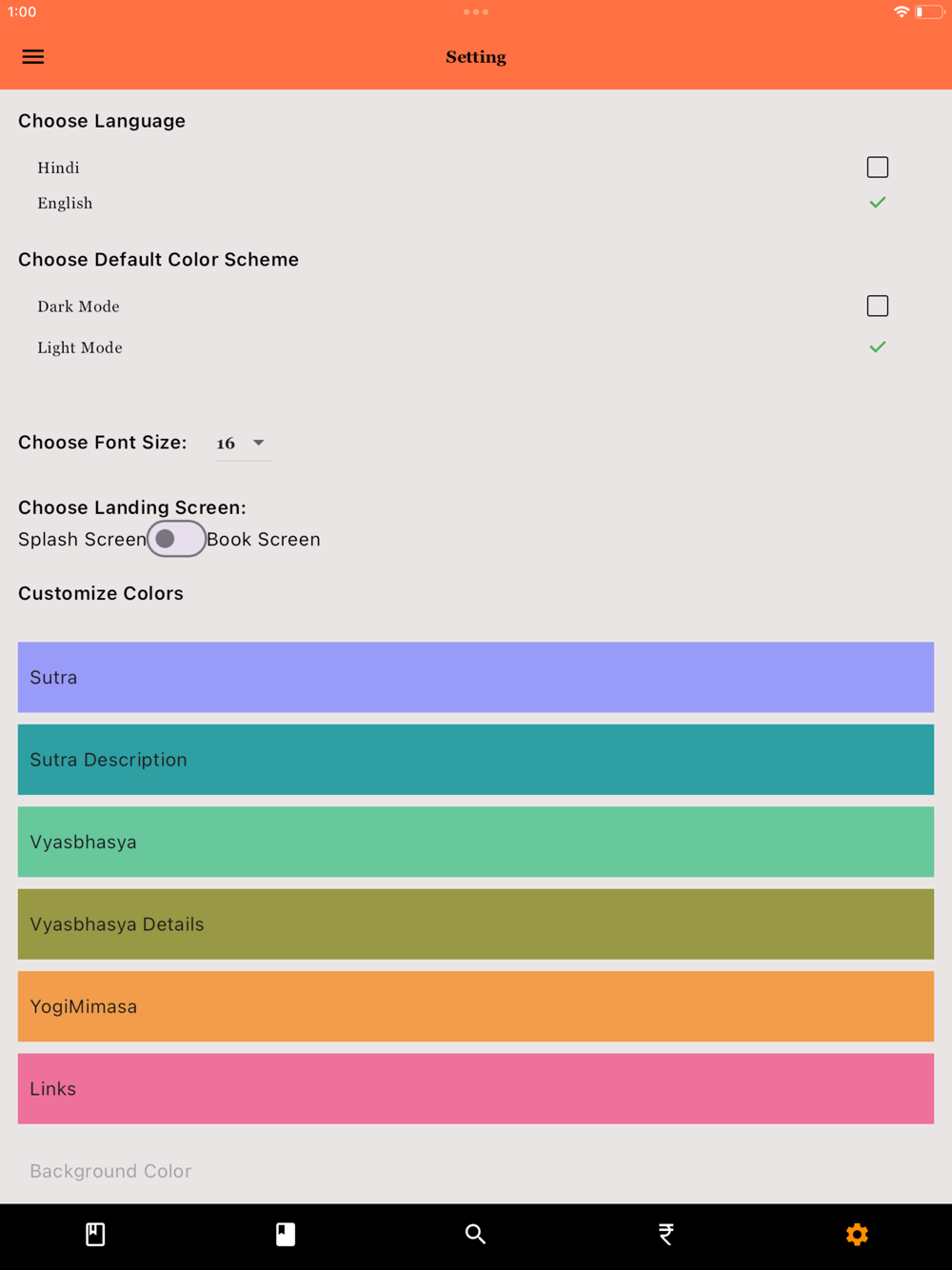Image resolution: width=952 pixels, height=1270 pixels.
Task: Click the Choose Default Color Scheme heading
Action: click(158, 260)
